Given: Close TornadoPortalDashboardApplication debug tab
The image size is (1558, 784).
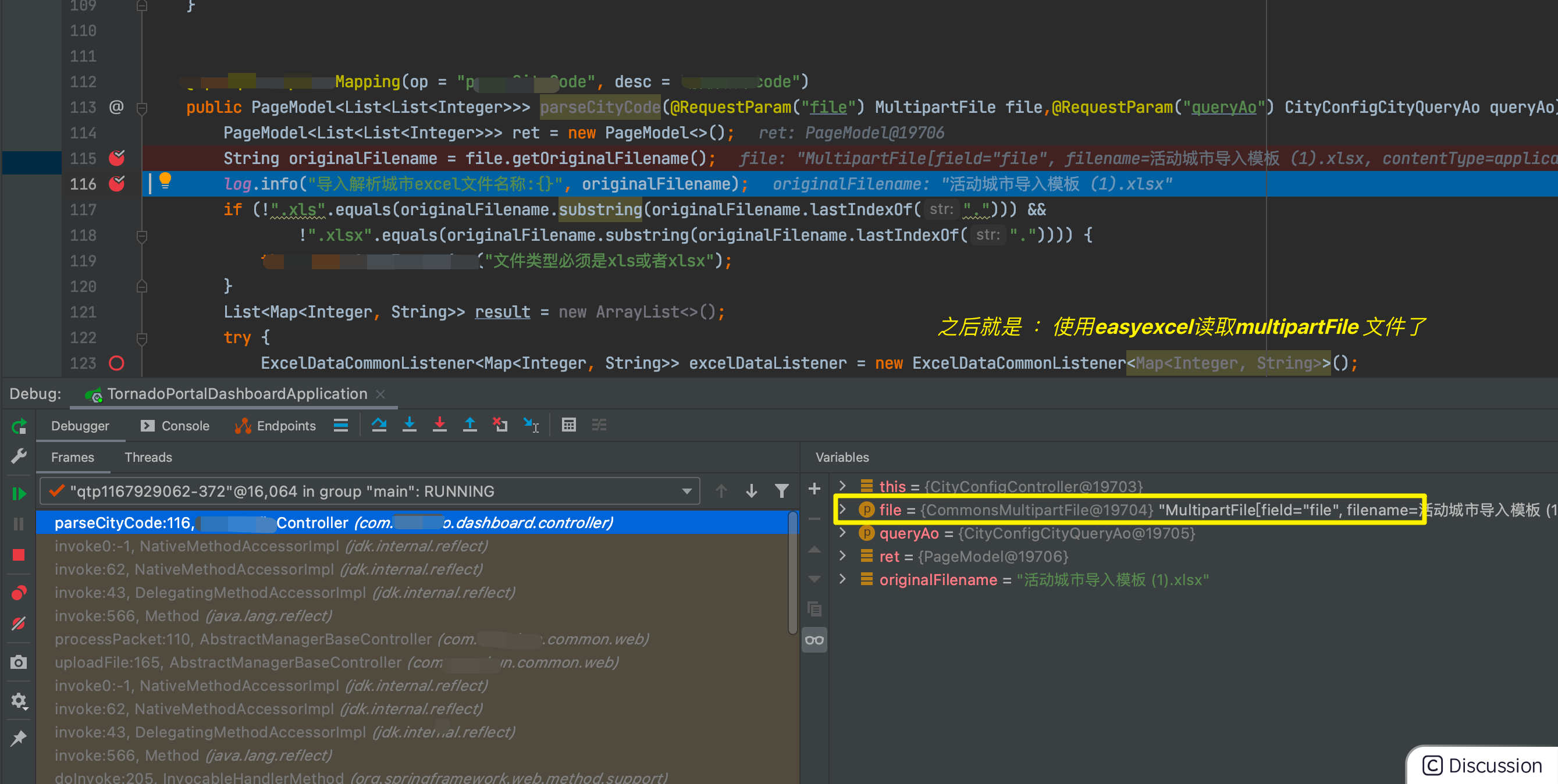Looking at the screenshot, I should (380, 394).
